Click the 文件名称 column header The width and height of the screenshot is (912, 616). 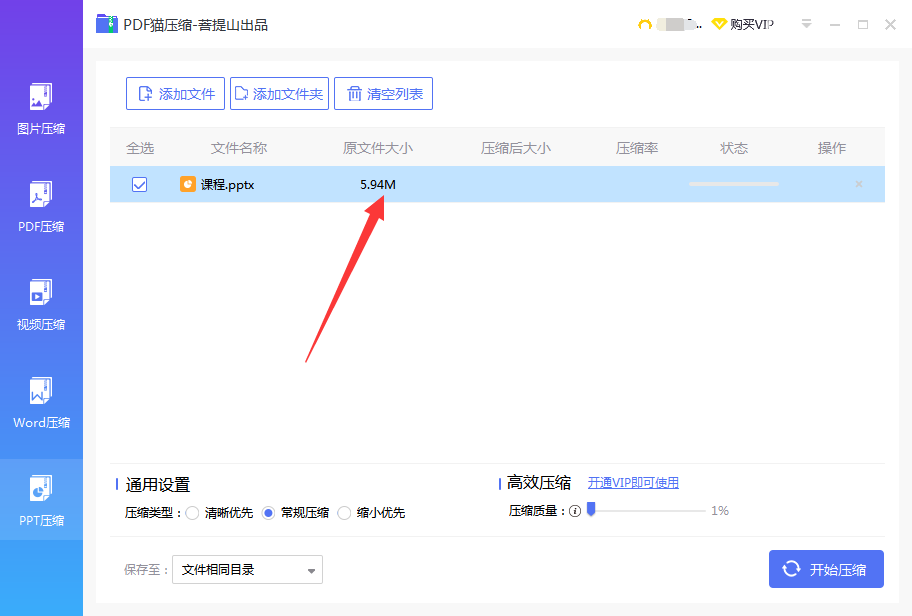pyautogui.click(x=238, y=148)
